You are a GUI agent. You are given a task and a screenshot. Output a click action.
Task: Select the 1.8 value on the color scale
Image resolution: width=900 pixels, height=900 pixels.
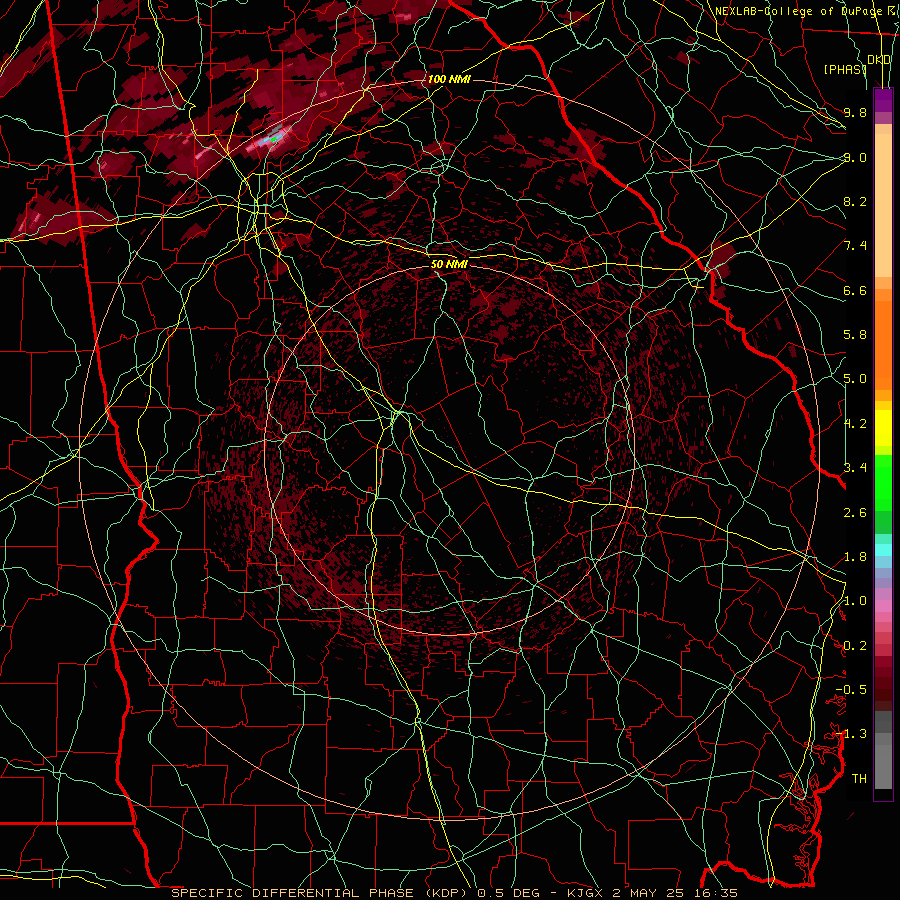tap(855, 557)
